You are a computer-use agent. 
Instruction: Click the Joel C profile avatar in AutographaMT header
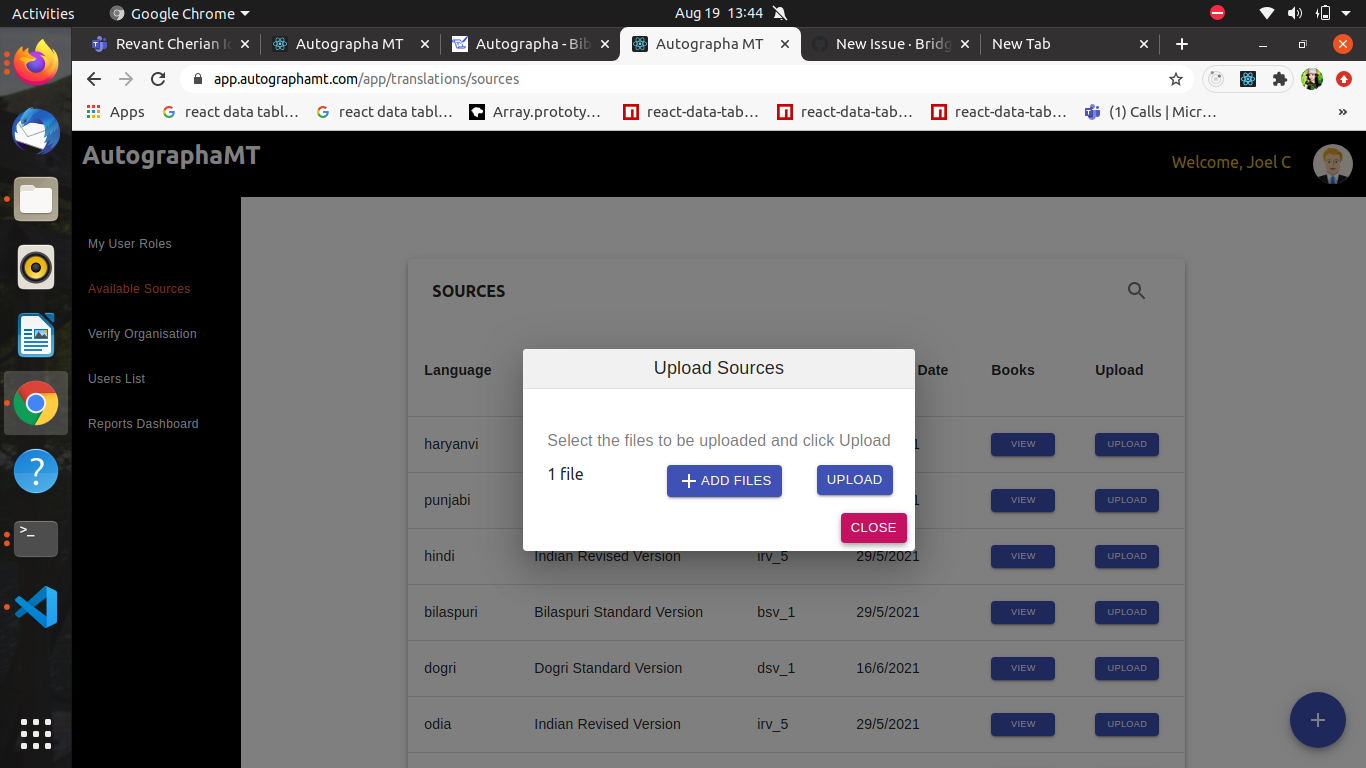pos(1332,163)
